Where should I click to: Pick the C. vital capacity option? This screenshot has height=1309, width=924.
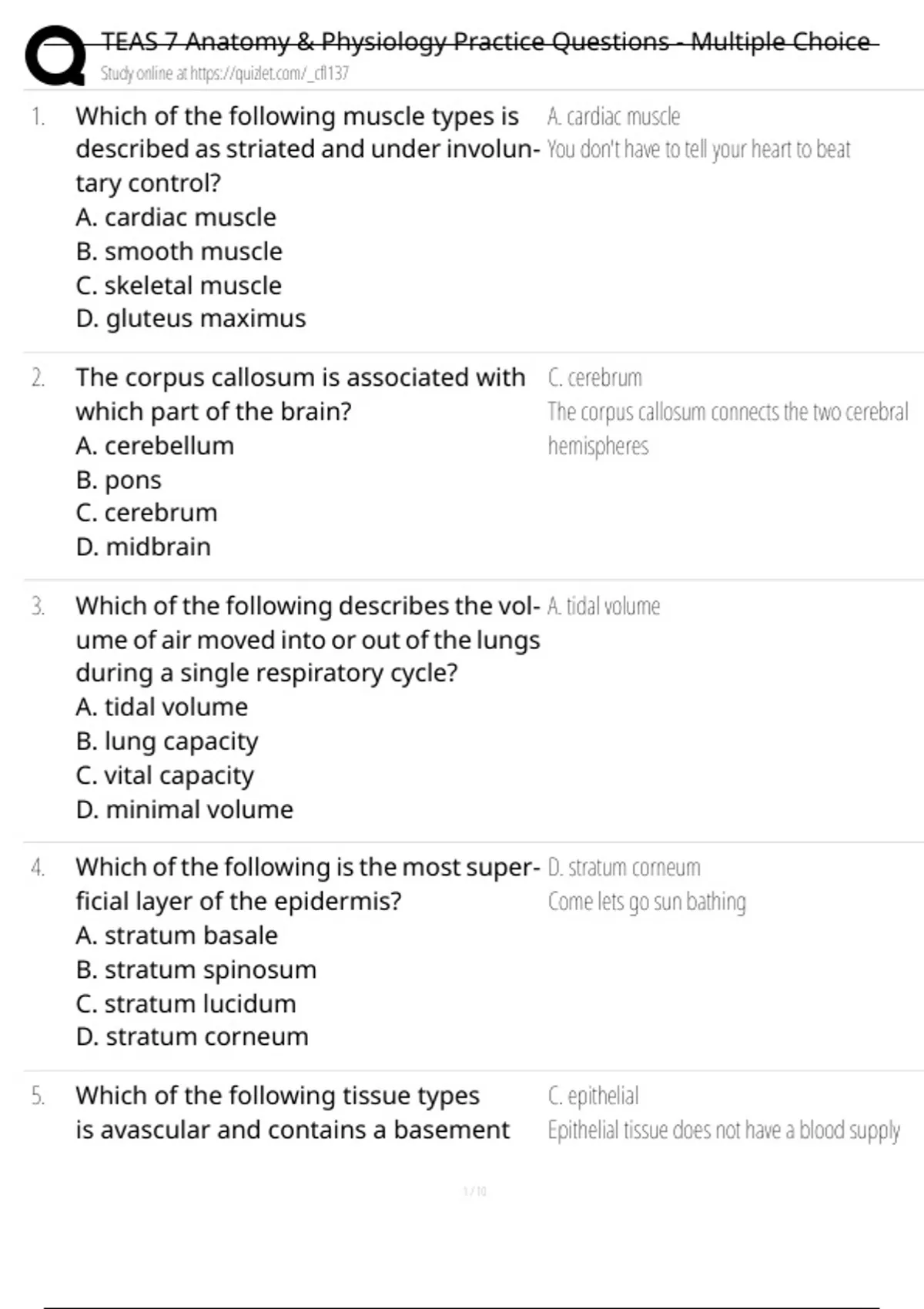[x=165, y=775]
